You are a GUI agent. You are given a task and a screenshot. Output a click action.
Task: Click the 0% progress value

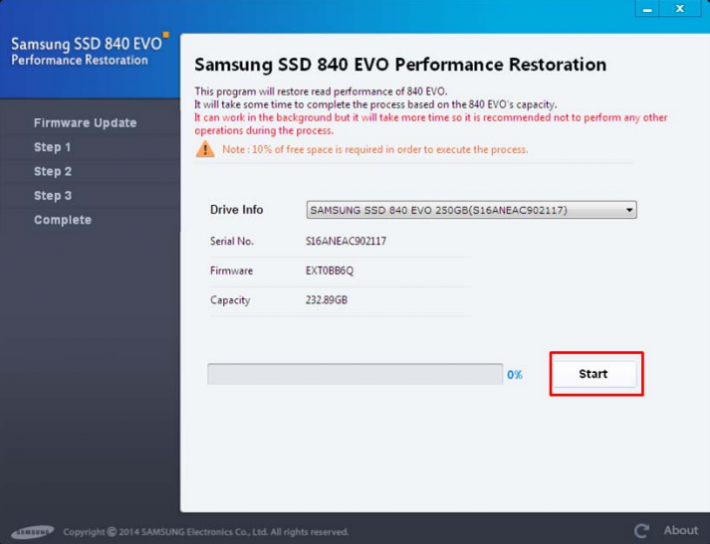[x=515, y=375]
